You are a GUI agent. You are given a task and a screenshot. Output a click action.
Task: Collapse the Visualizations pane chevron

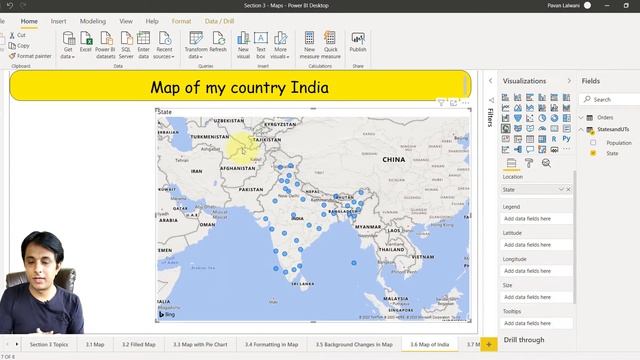tap(569, 81)
